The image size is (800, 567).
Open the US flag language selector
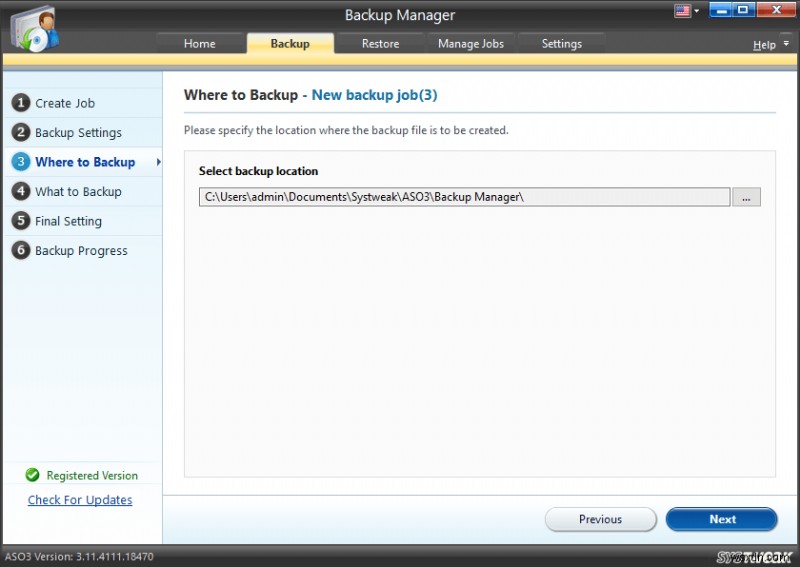pyautogui.click(x=682, y=10)
